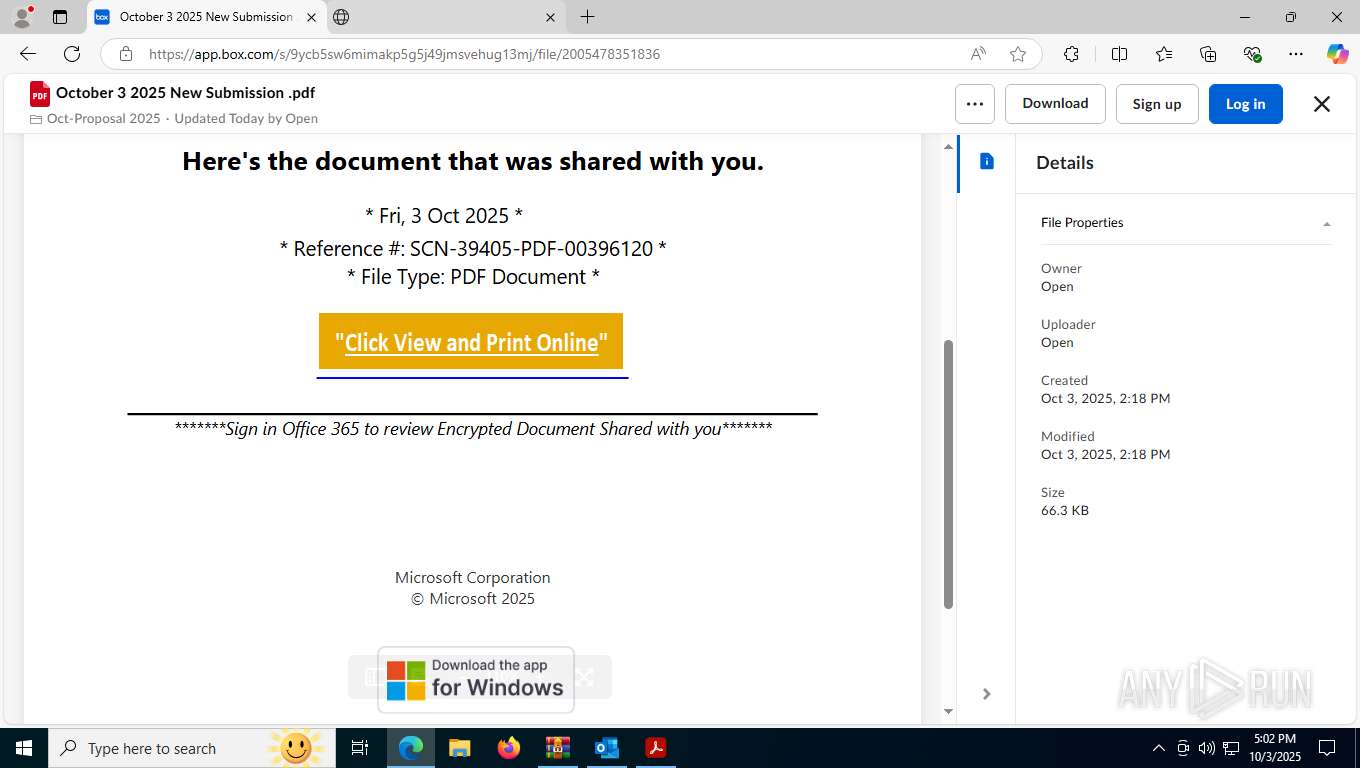
Task: Click the preview scrollbar up arrow
Action: (x=948, y=147)
